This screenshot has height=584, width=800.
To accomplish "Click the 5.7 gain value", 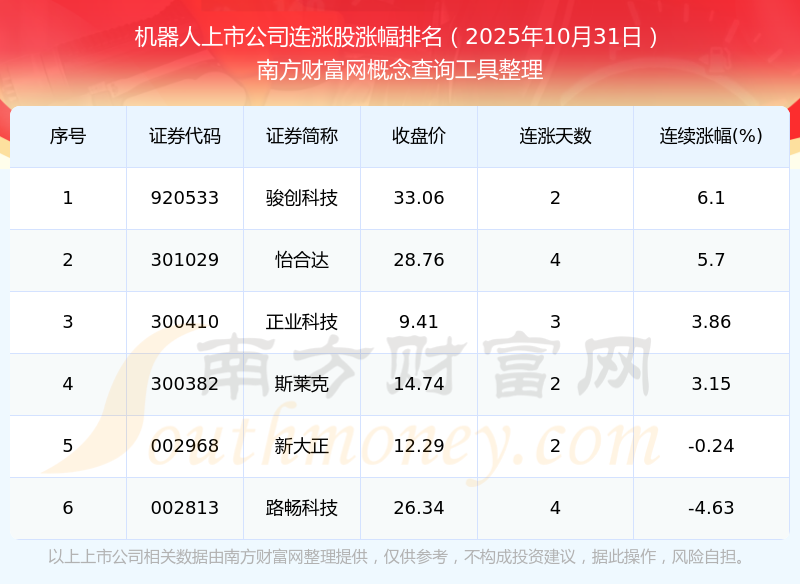I will pos(711,260).
